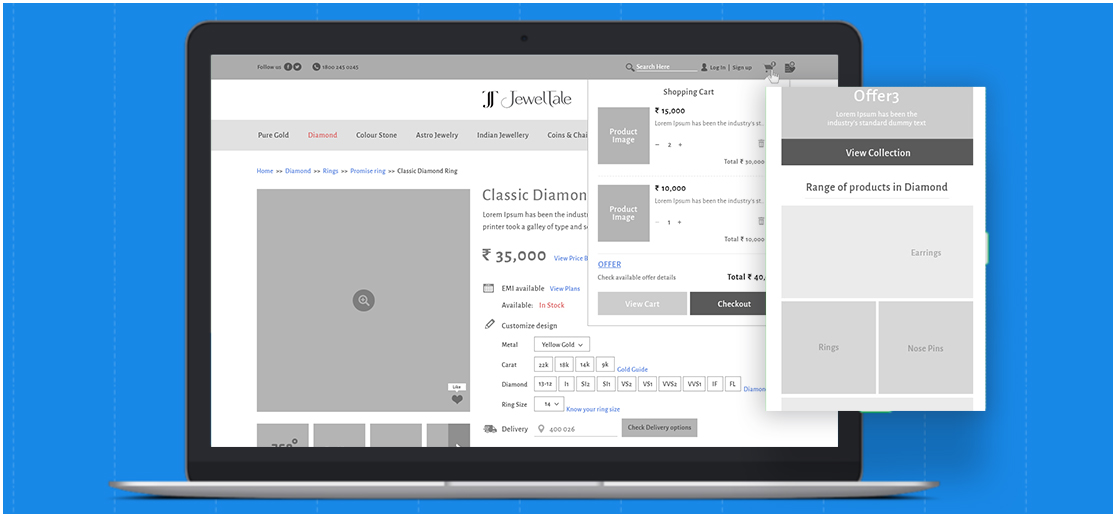Image resolution: width=1117 pixels, height=516 pixels.
Task: Open the shopping cart icon in header
Action: [769, 68]
